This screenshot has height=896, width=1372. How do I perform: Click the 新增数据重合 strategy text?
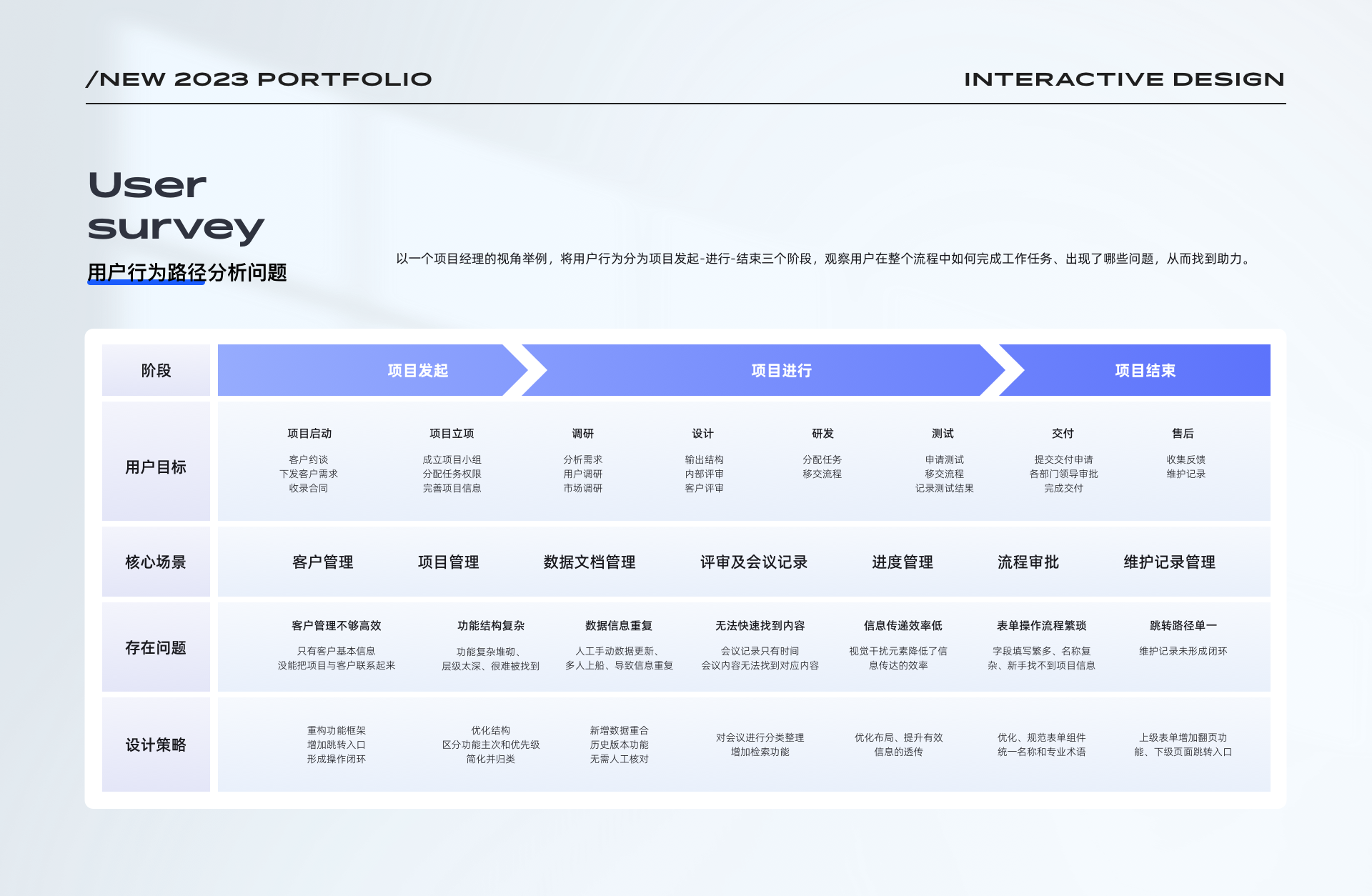click(x=620, y=730)
